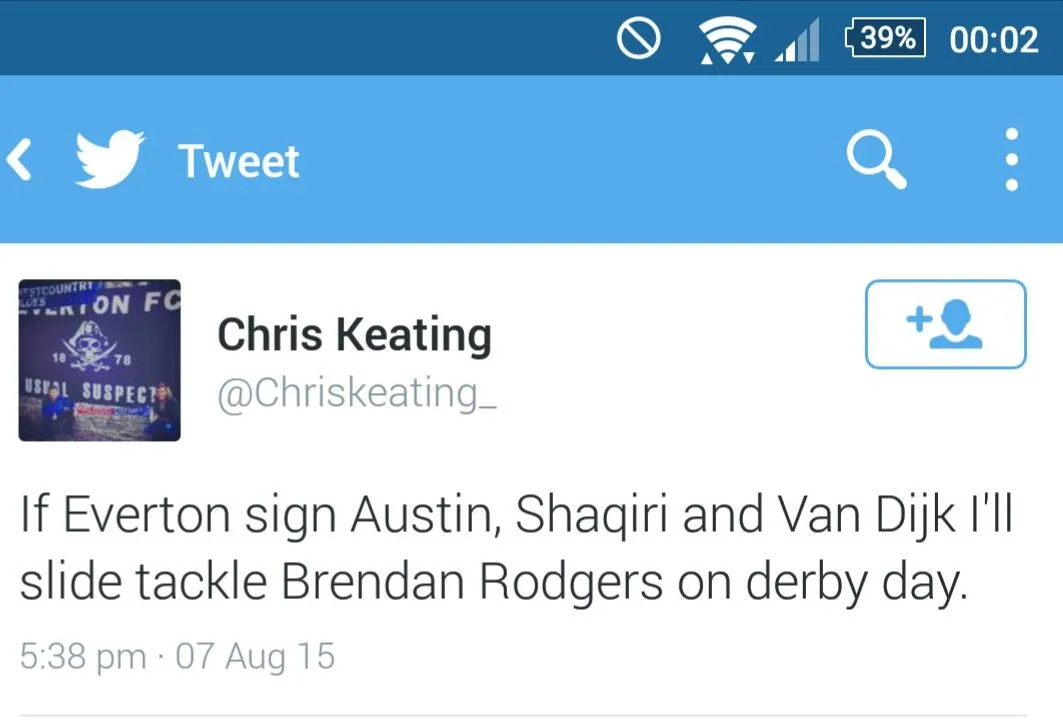Tap the Tweet header title

(239, 161)
